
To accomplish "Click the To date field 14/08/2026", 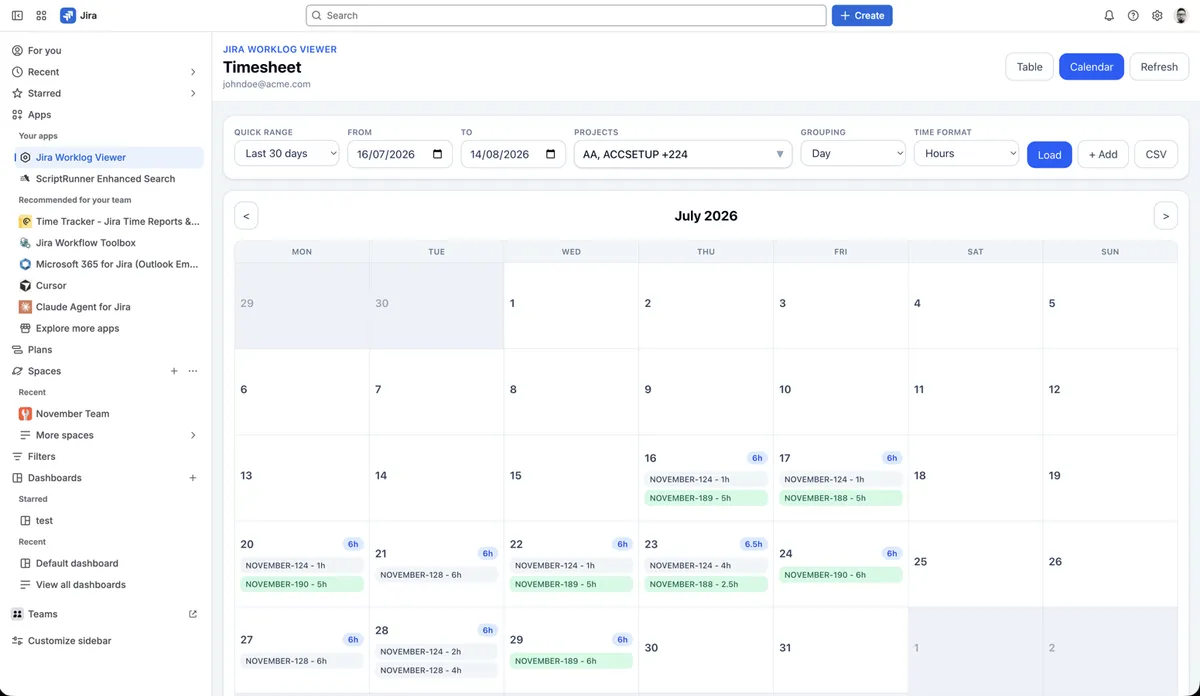I will (513, 154).
